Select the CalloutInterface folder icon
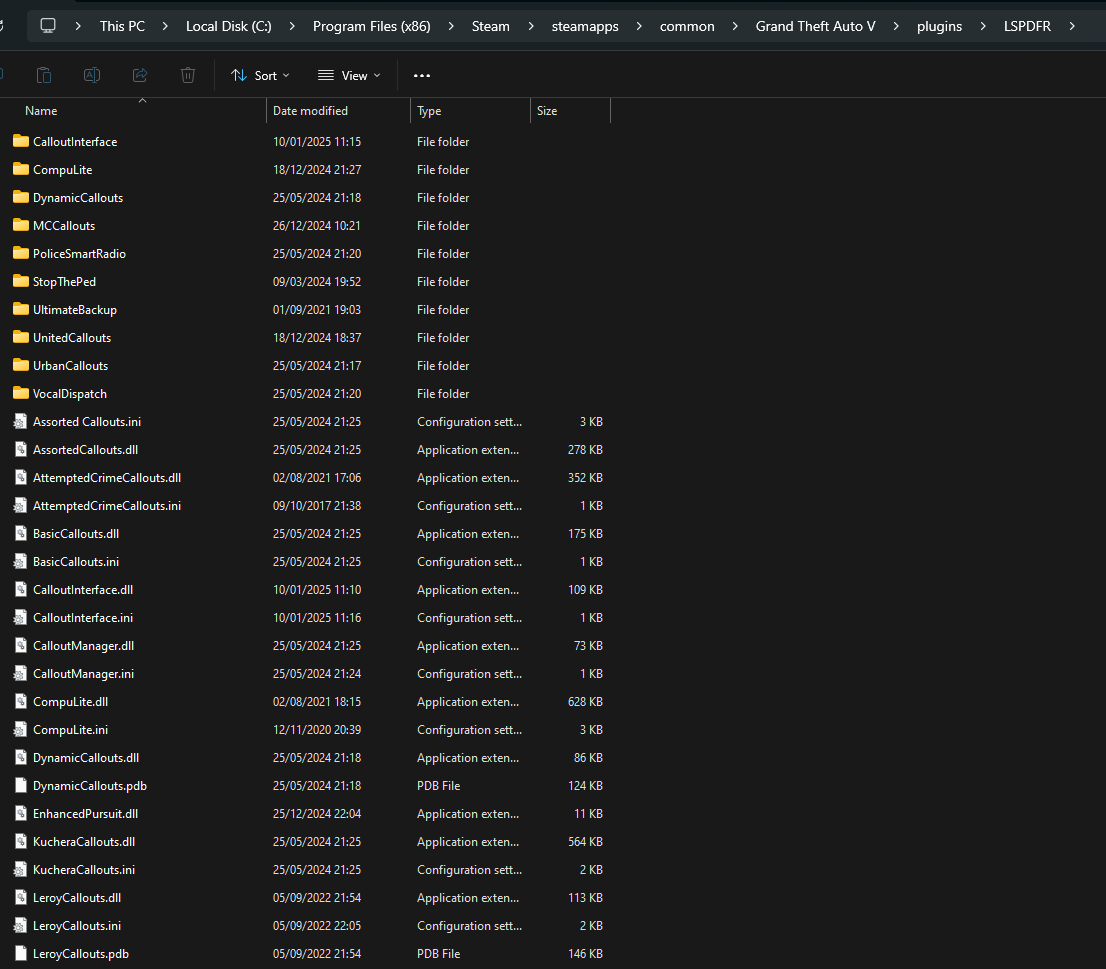 [21, 141]
